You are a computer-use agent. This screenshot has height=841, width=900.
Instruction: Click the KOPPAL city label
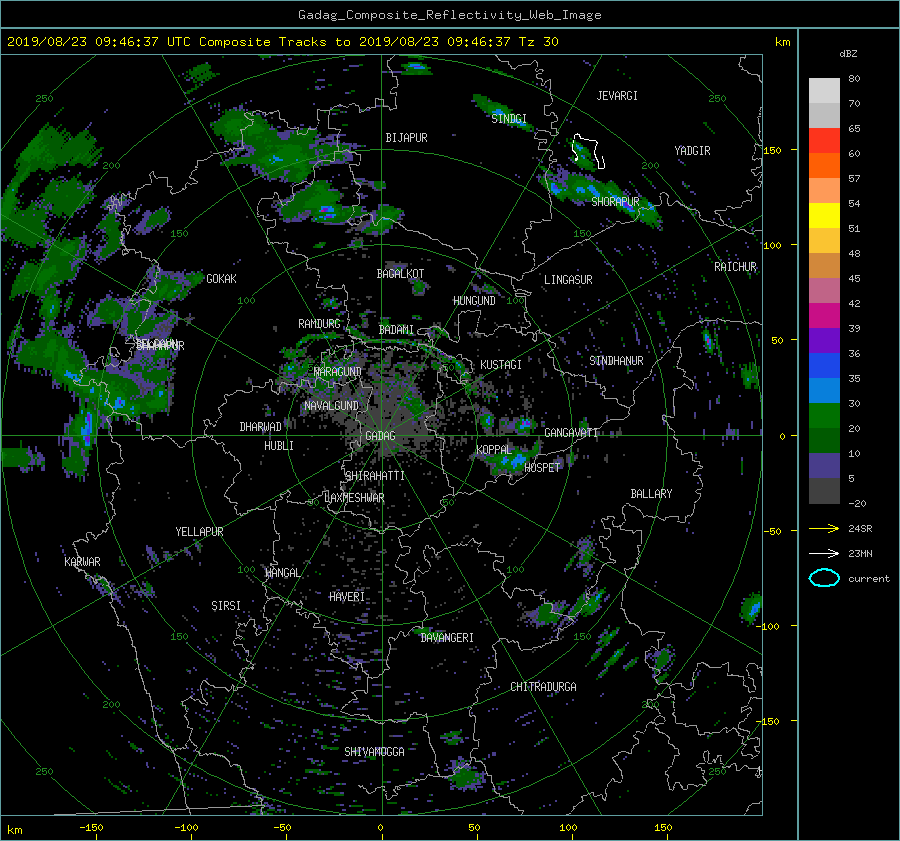coord(494,449)
